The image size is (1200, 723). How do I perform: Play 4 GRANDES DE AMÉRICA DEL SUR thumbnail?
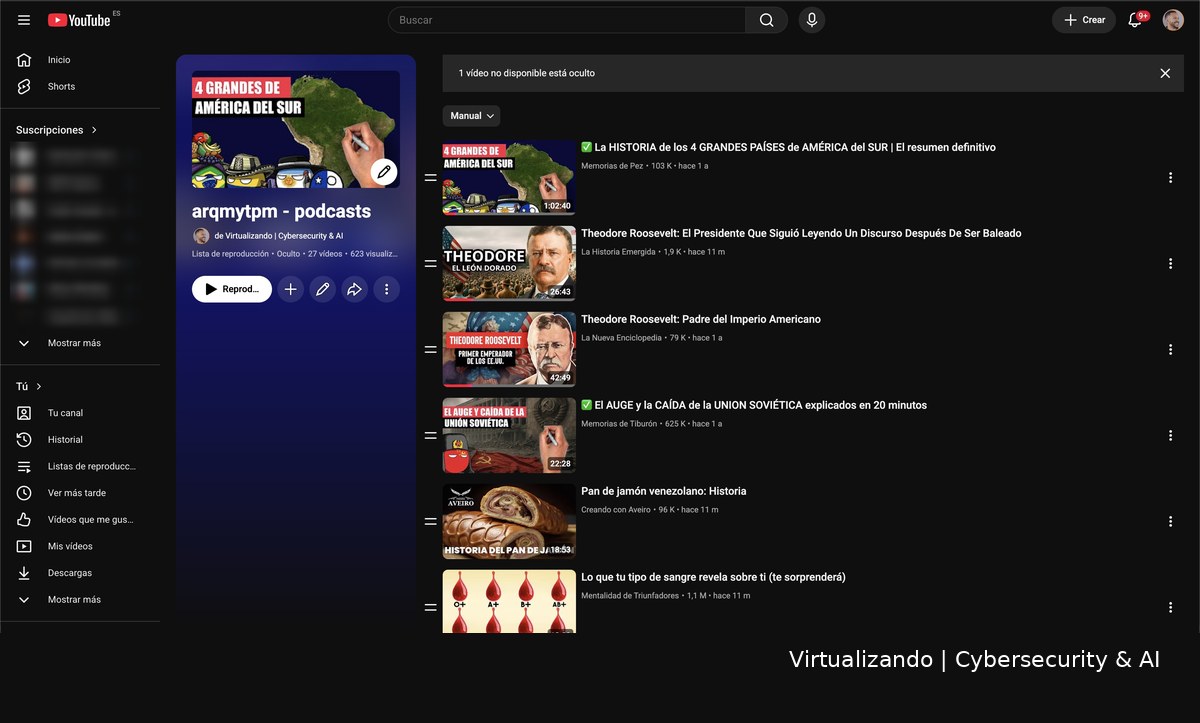509,178
